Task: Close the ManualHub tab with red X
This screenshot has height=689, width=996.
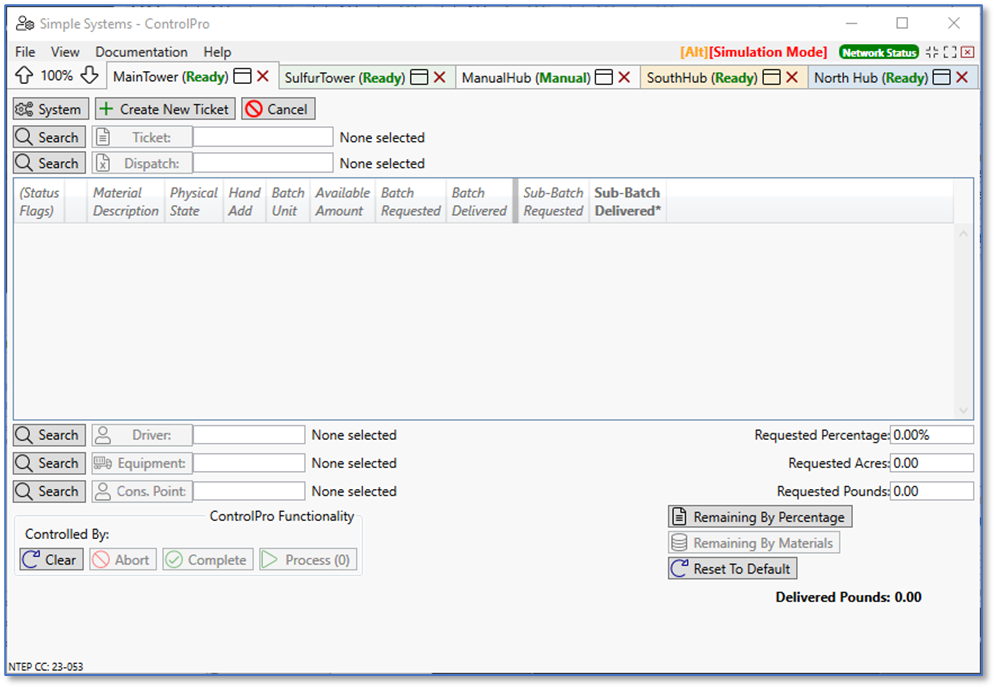Action: [x=623, y=77]
